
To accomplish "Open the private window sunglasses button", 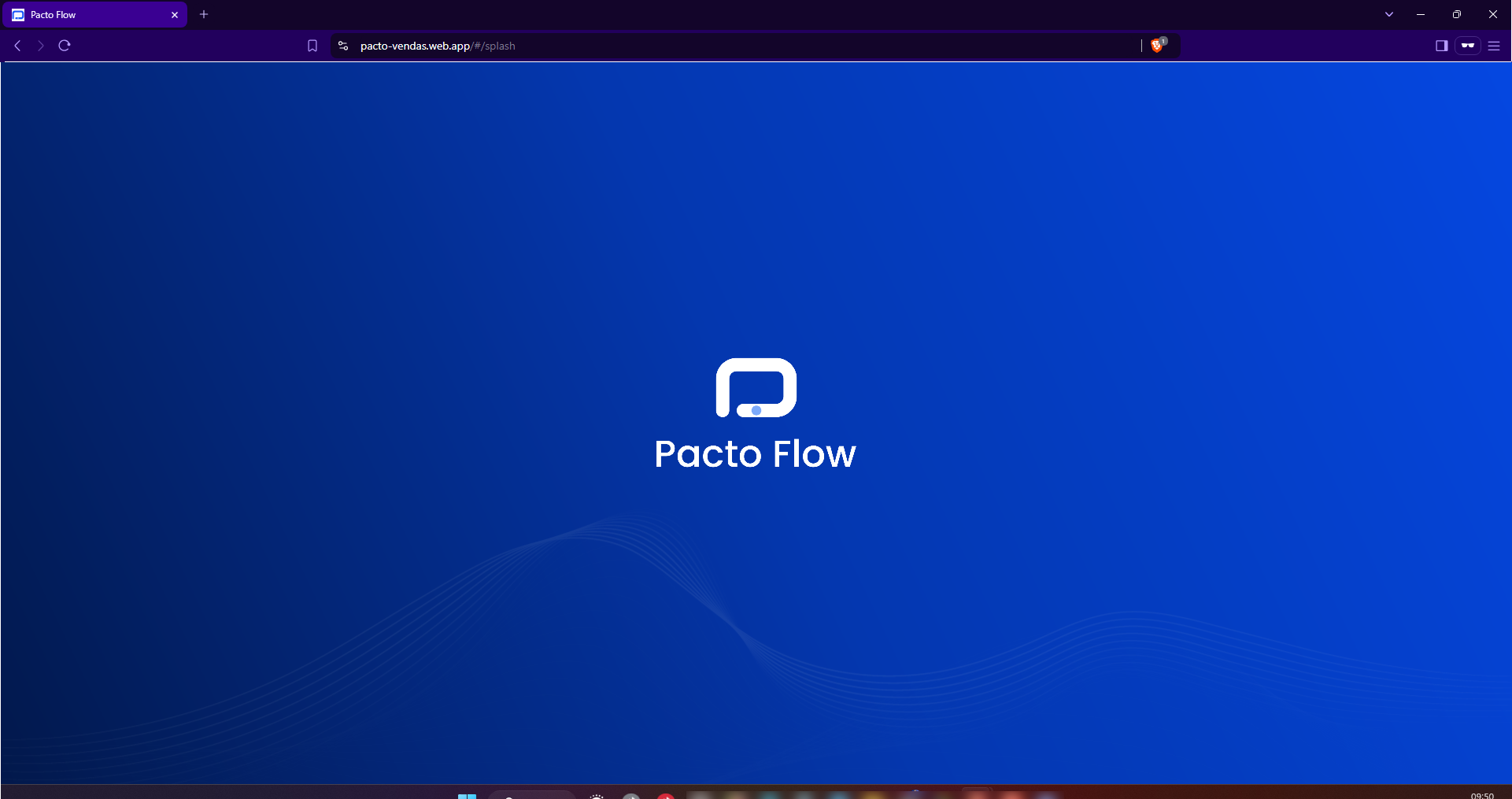I will (x=1468, y=46).
